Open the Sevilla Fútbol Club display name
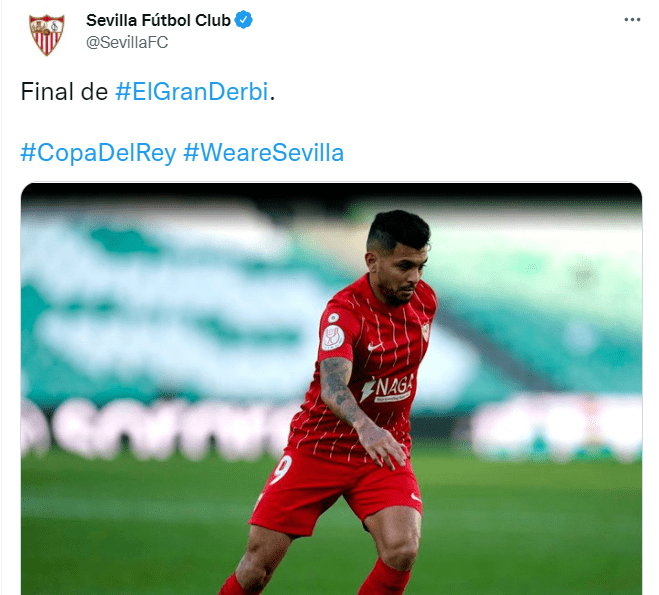The height and width of the screenshot is (595, 659). (x=158, y=20)
